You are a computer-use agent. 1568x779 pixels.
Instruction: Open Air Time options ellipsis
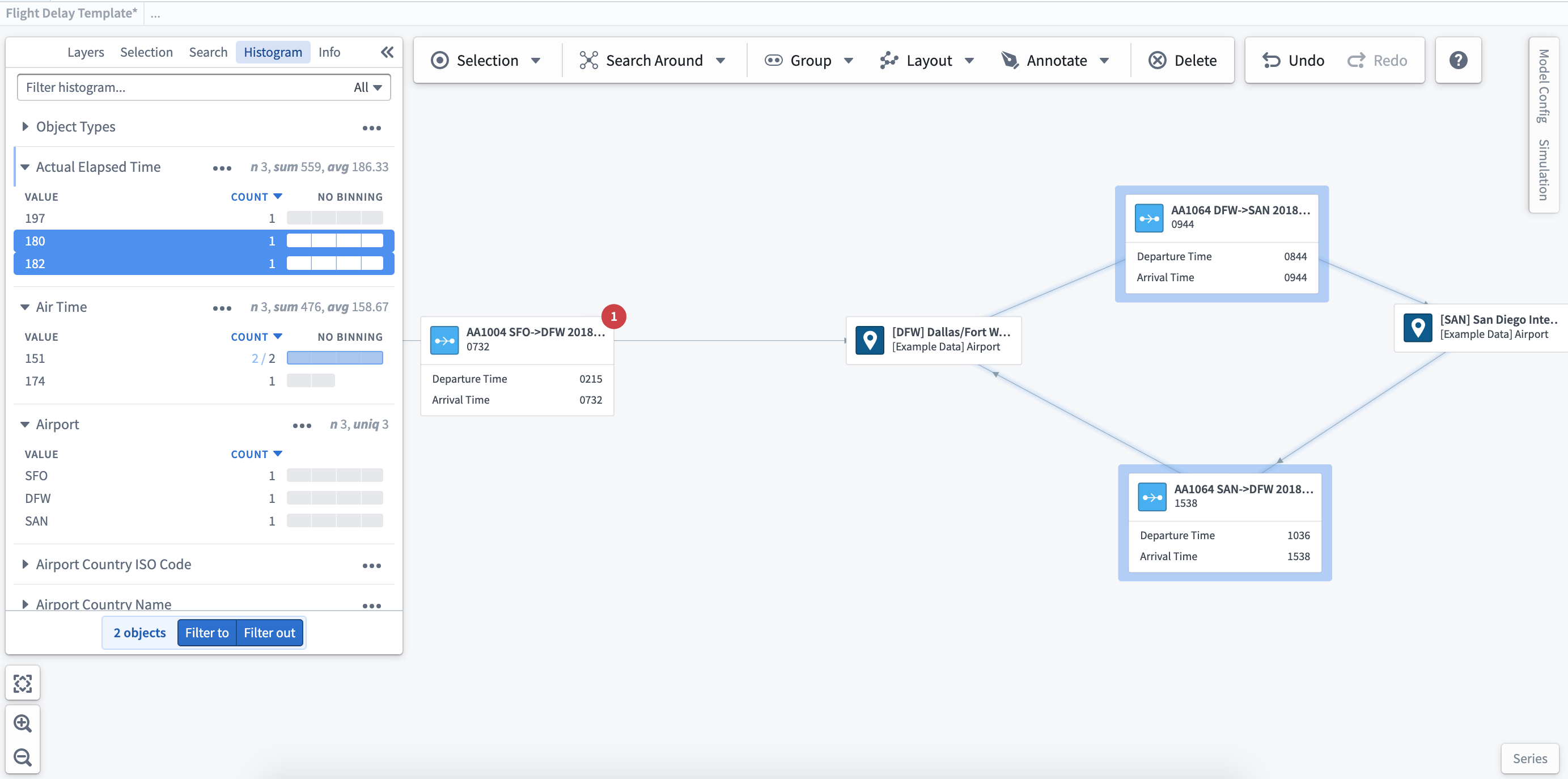coord(222,308)
